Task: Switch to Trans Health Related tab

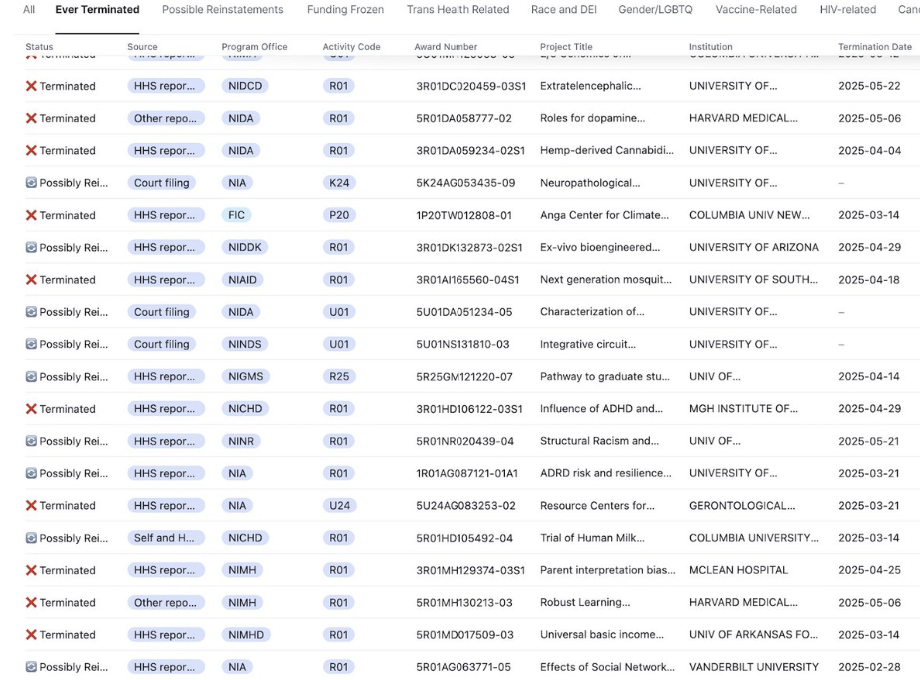Action: [458, 9]
